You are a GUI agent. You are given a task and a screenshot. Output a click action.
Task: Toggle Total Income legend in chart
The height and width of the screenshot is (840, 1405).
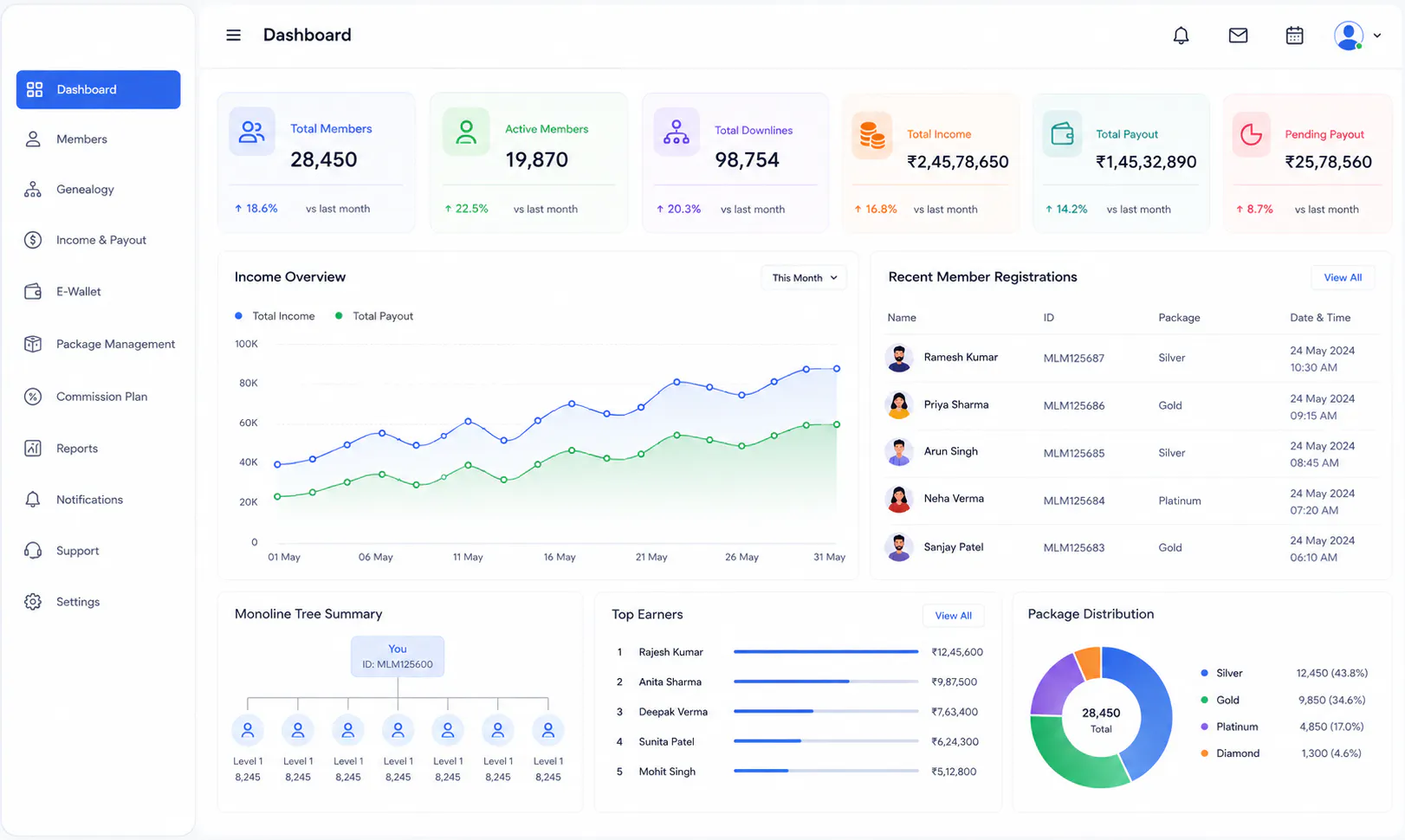pos(275,316)
